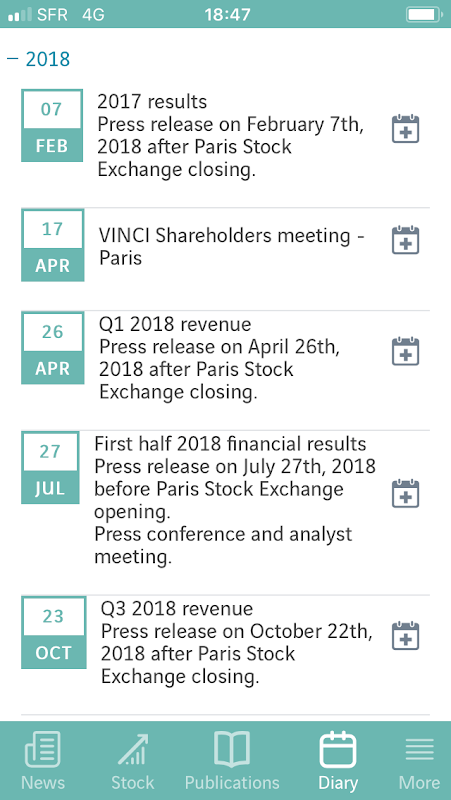The image size is (451, 800).
Task: Add Q1 2018 revenue event to calendar
Action: tap(405, 352)
